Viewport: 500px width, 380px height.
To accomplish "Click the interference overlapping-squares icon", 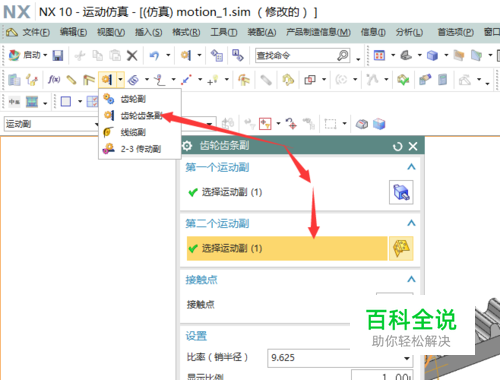I will [x=310, y=80].
